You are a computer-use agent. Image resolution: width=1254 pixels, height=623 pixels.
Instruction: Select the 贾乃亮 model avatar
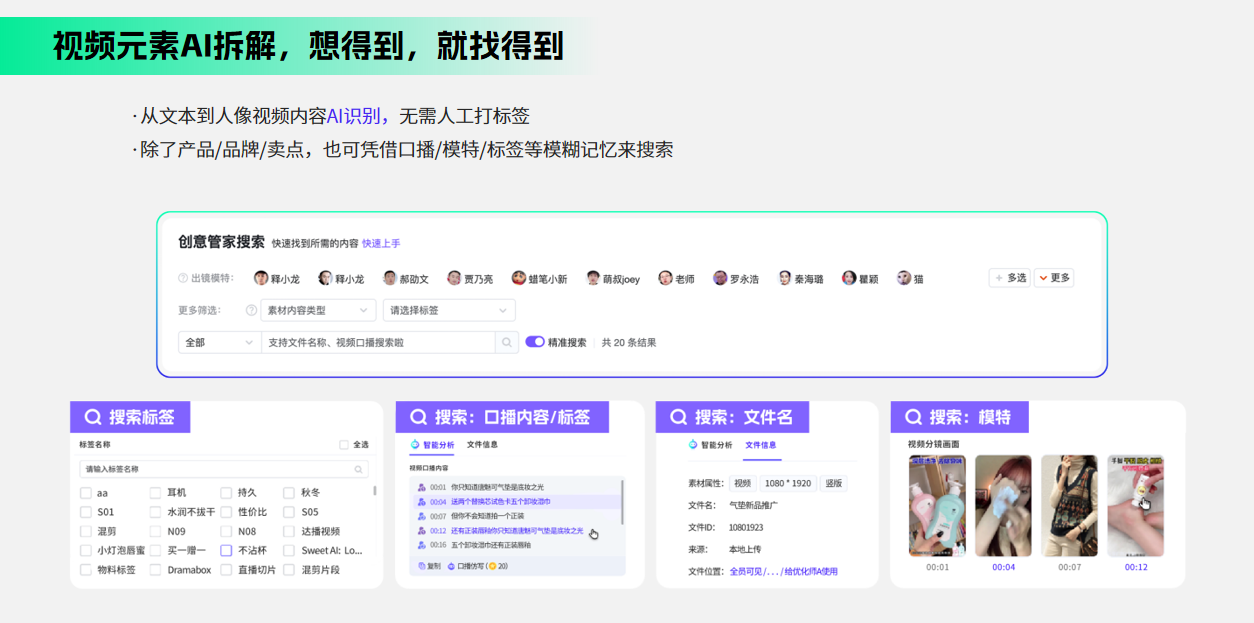pos(454,278)
